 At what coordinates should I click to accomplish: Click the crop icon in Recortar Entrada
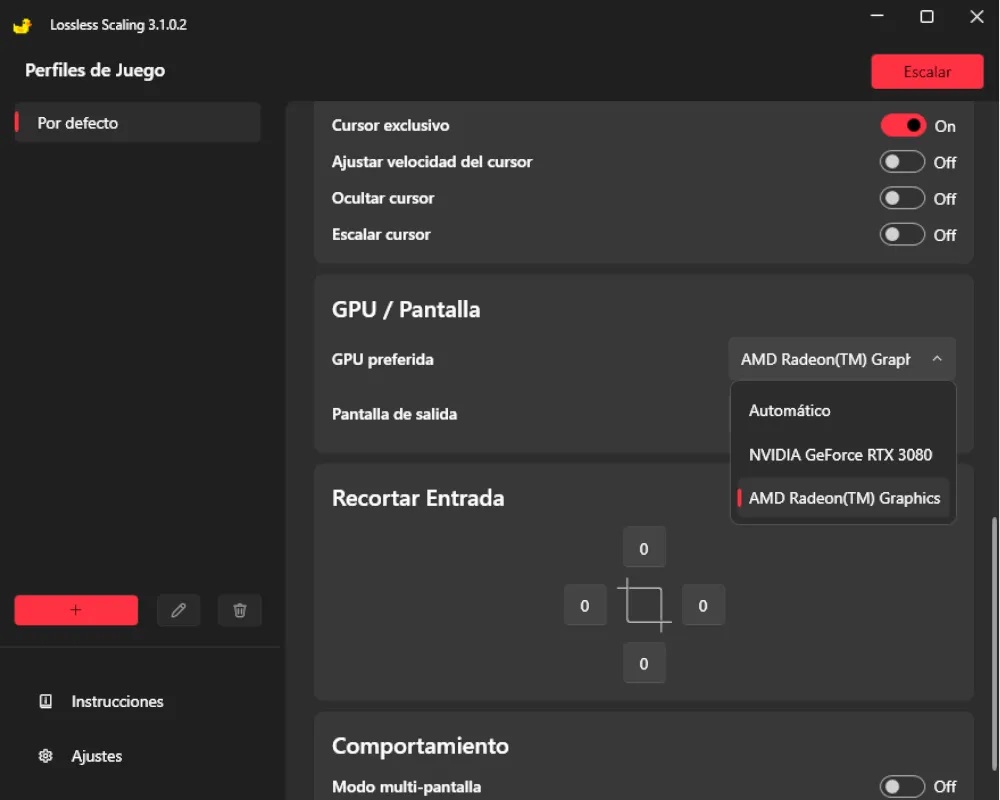tap(644, 605)
